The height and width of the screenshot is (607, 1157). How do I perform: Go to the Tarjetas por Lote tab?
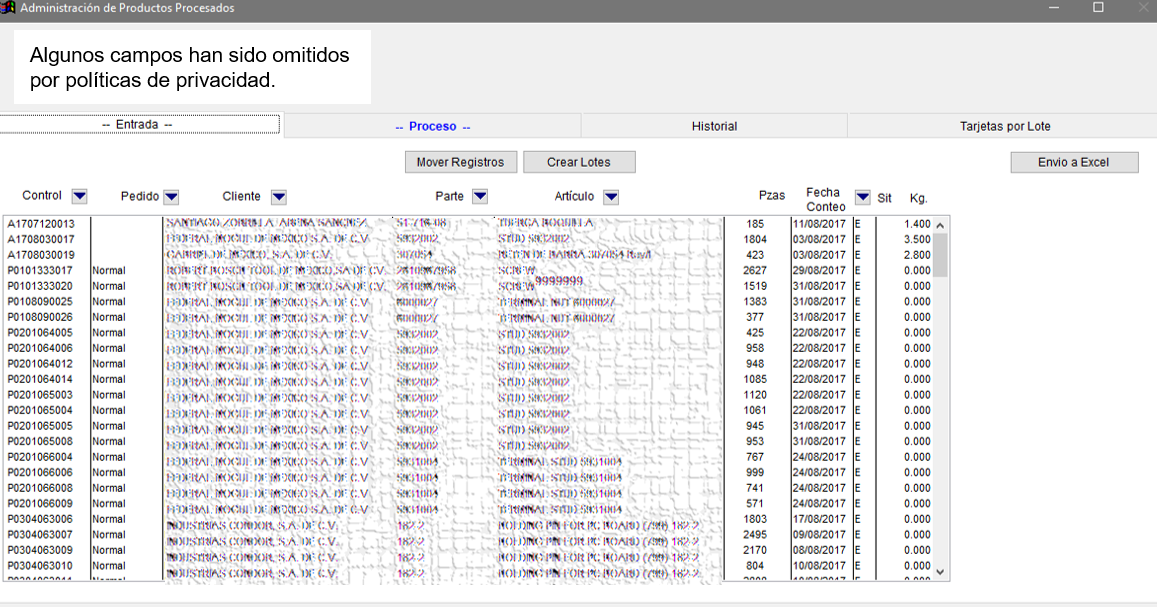(1005, 126)
